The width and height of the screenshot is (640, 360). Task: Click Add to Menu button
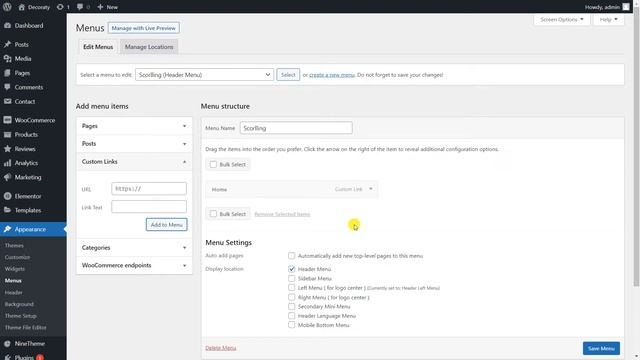pyautogui.click(x=167, y=224)
